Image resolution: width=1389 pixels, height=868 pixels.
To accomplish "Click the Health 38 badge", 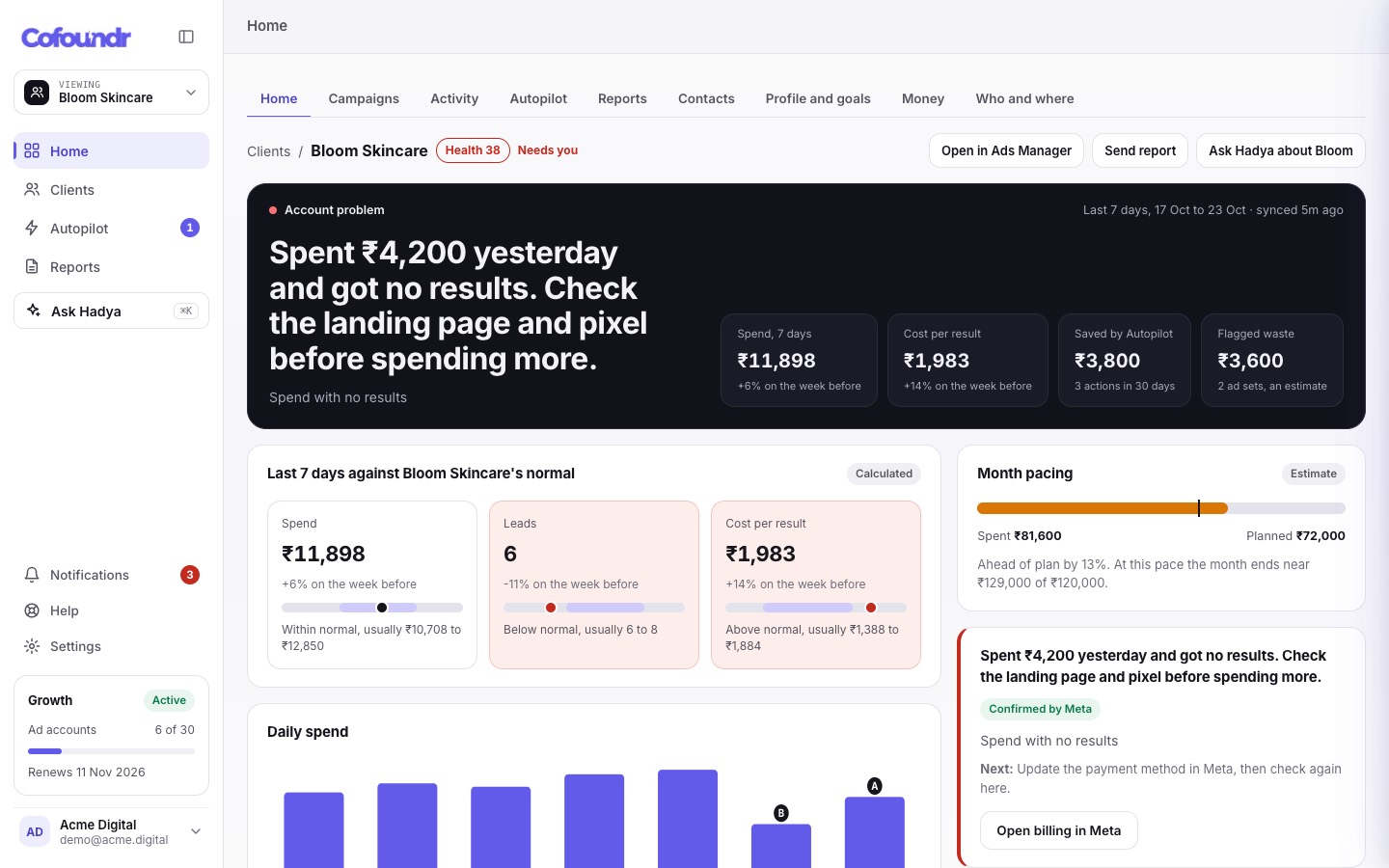I will pyautogui.click(x=473, y=150).
